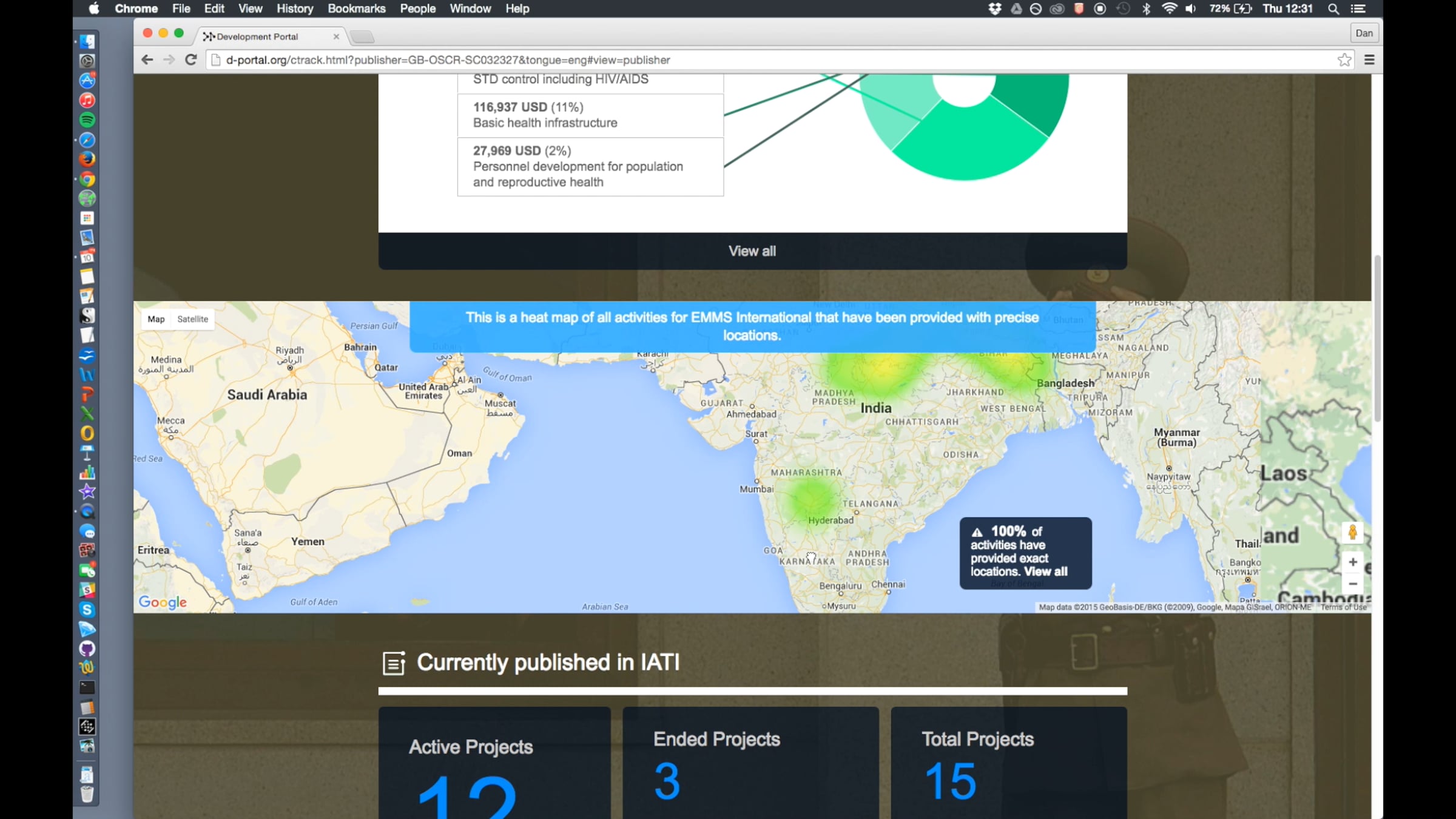Open the Chrome hamburger menu
Screen dimensions: 1456x819
[1369, 59]
